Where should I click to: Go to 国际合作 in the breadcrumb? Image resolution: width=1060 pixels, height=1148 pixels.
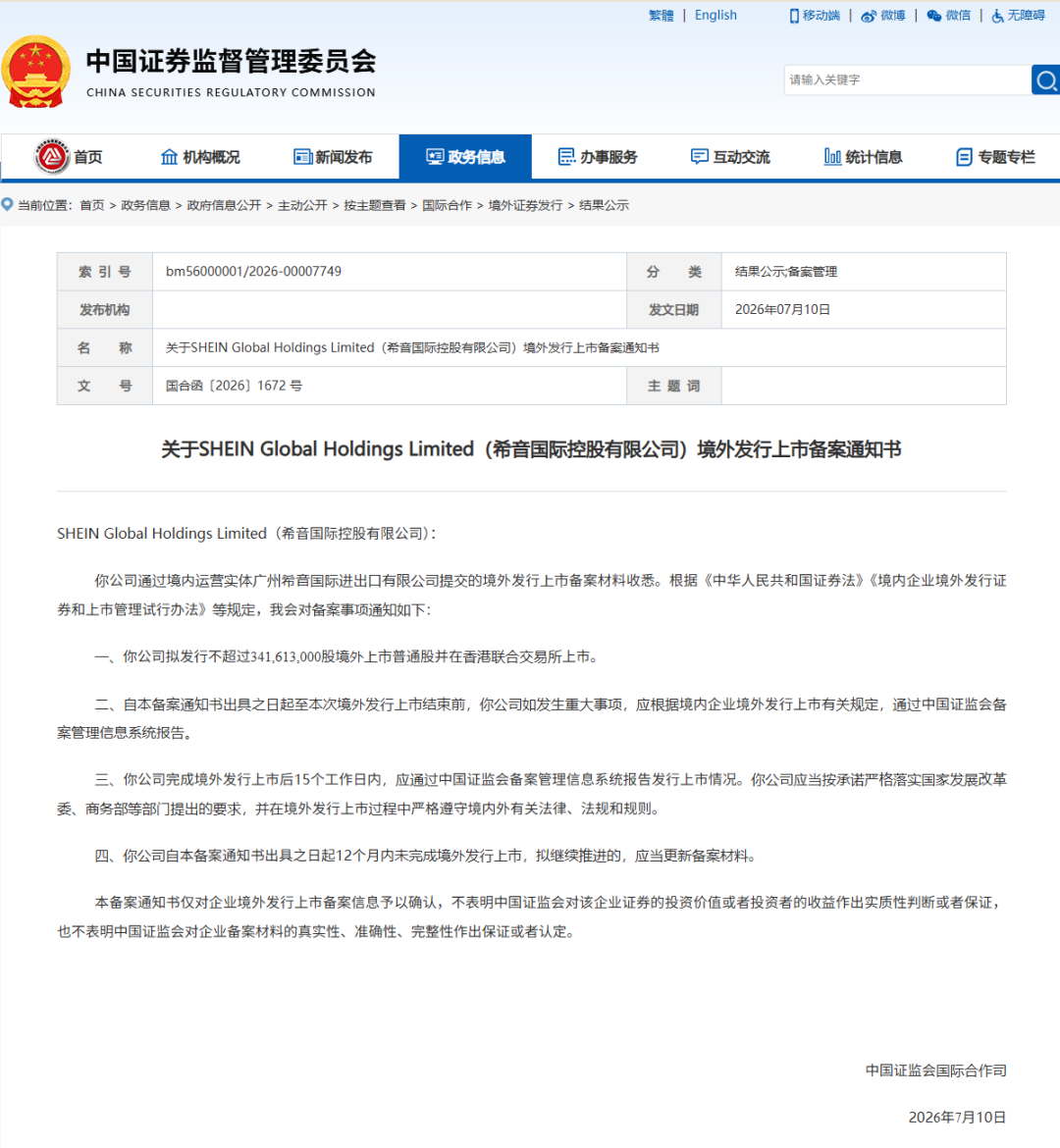447,205
